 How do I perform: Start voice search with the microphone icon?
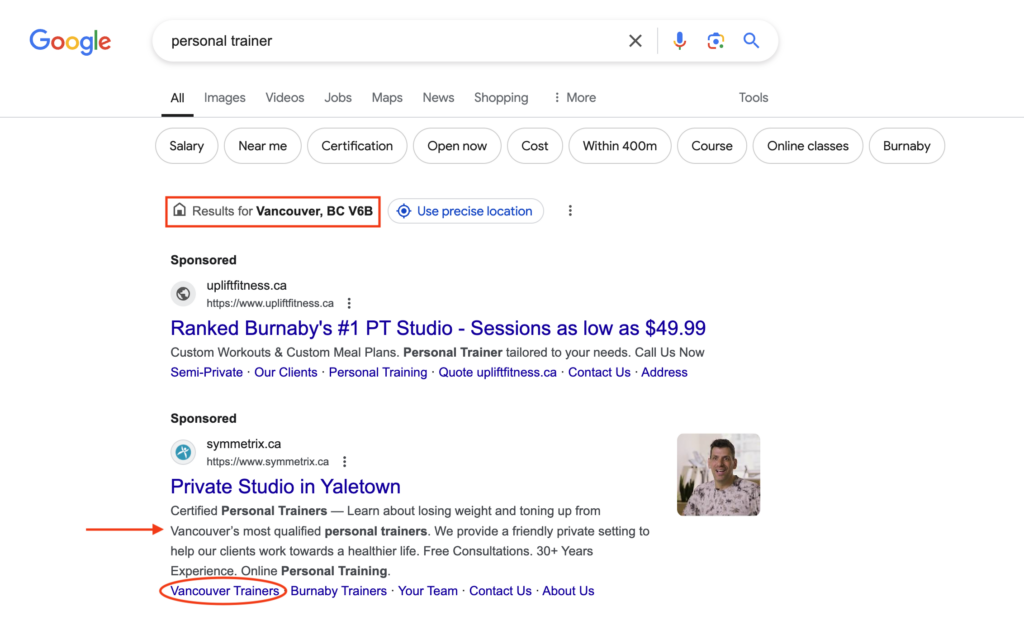pos(679,41)
